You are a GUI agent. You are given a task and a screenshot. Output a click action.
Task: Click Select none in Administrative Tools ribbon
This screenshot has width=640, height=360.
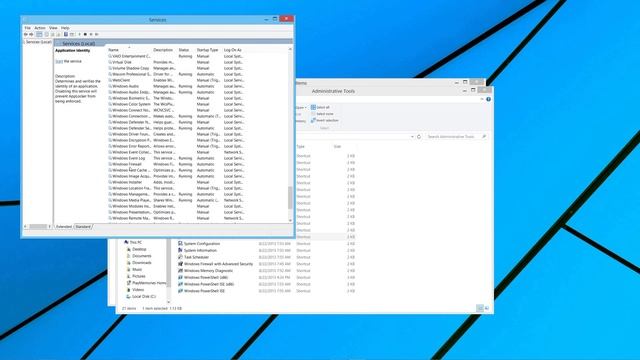pos(322,114)
